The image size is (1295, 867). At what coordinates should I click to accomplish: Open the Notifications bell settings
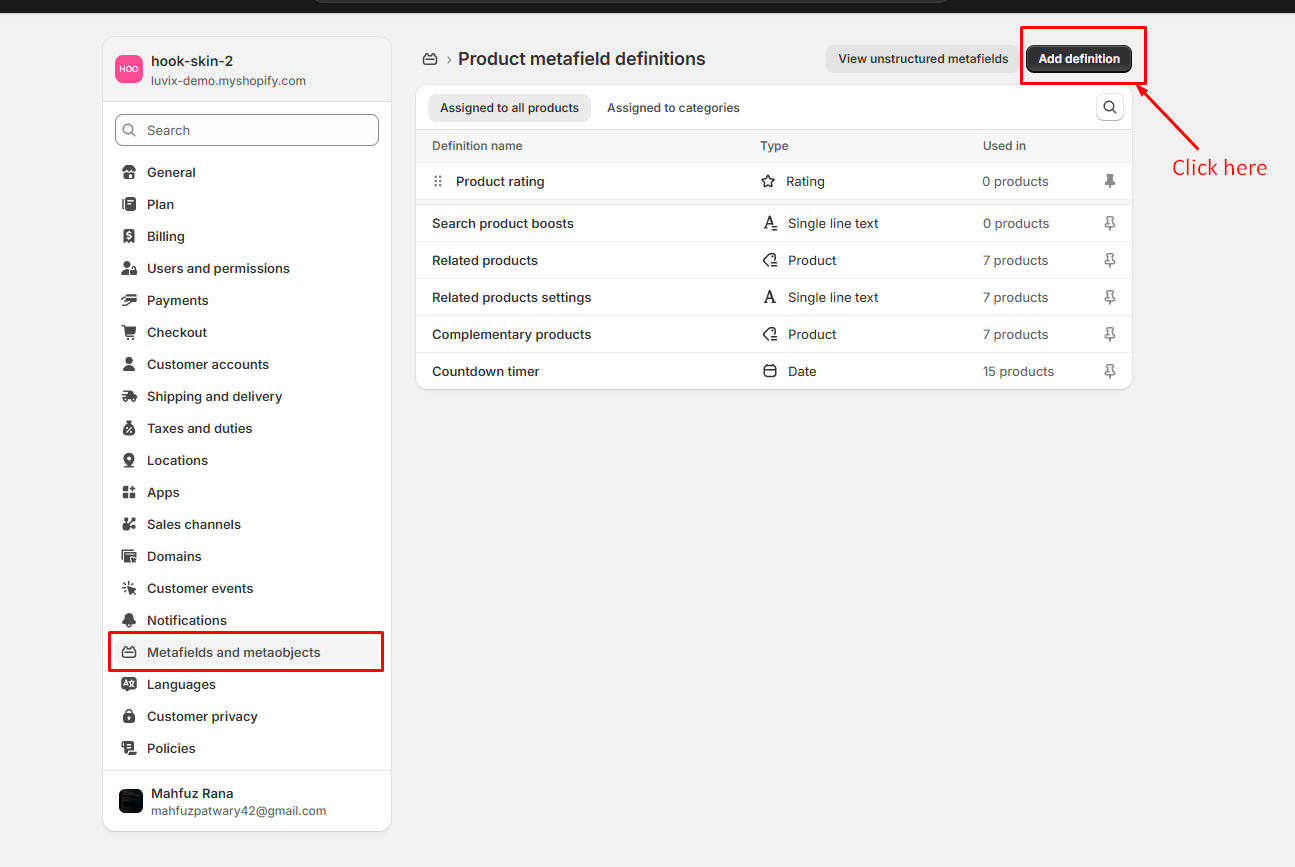[186, 620]
